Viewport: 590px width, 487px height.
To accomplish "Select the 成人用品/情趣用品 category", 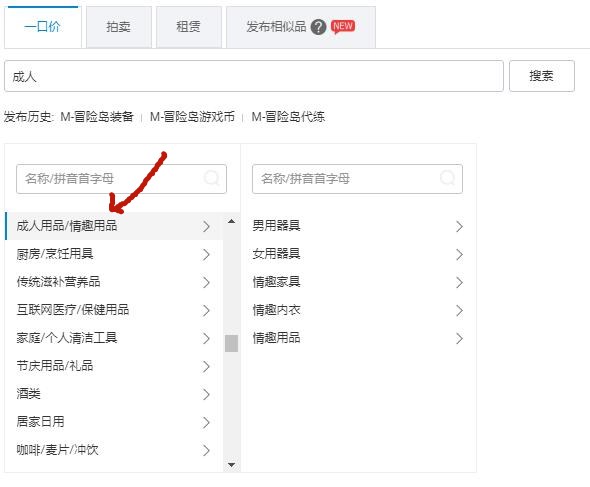I will (114, 226).
